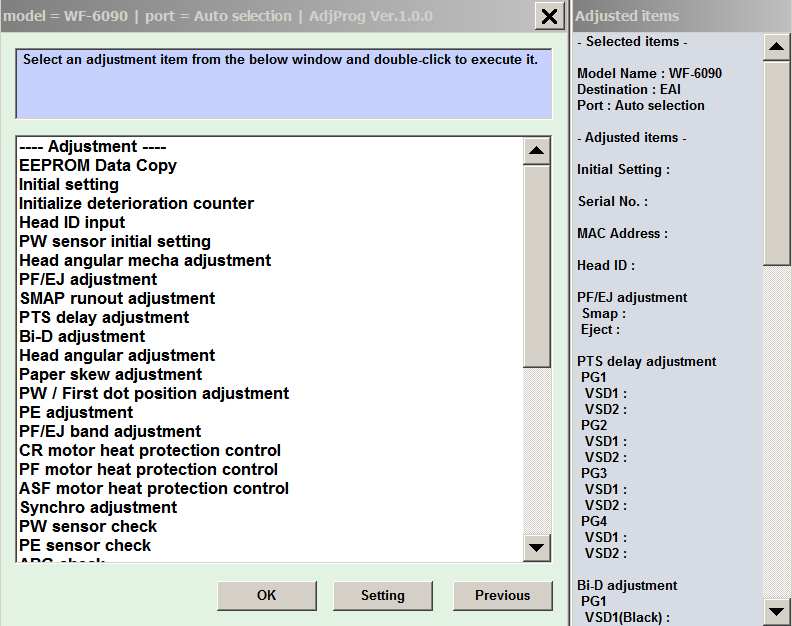This screenshot has height=626, width=792.
Task: Open the Setting button
Action: [383, 596]
